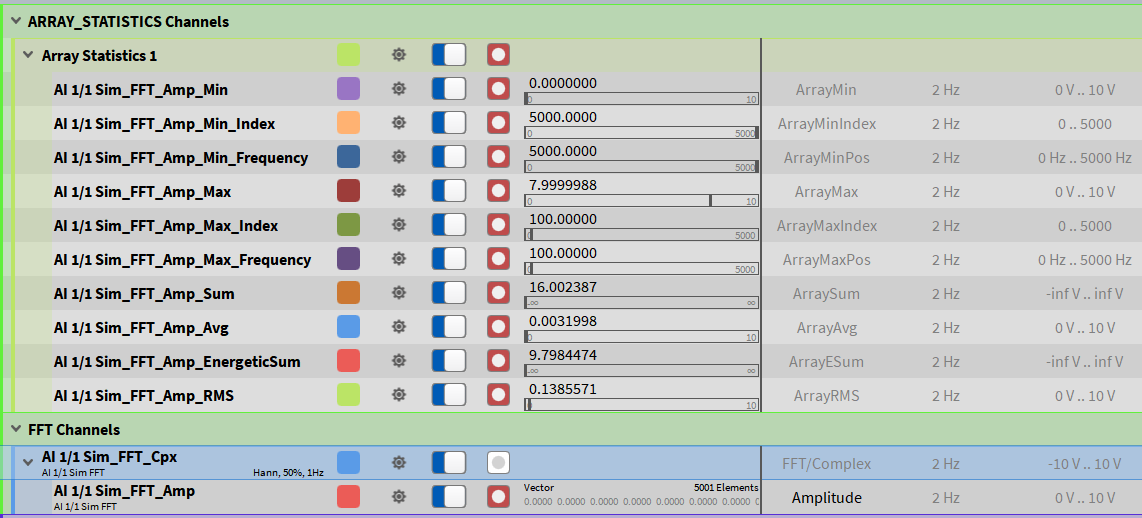Toggle Sim_FFT_Amp channel active switch
Image resolution: width=1142 pixels, height=518 pixels.
449,496
